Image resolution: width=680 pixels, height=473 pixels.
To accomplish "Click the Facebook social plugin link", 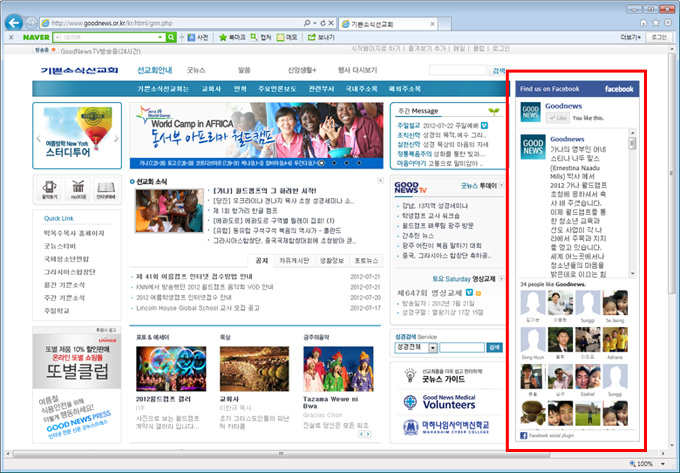I will point(551,435).
